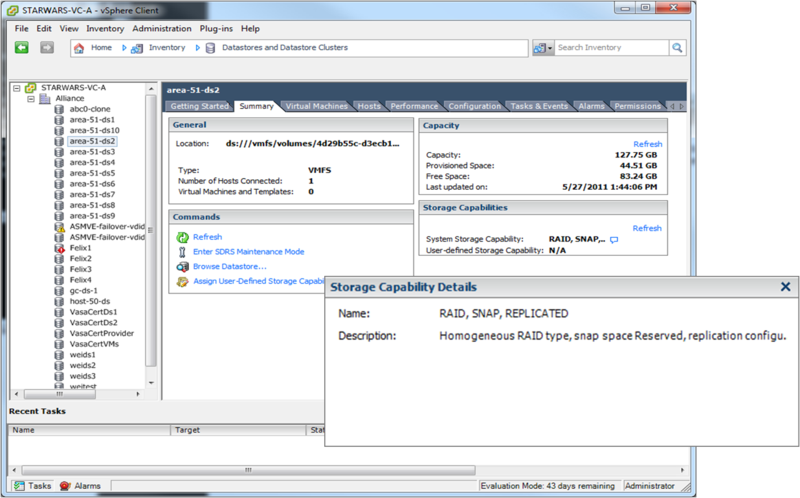Viewport: 800px width, 498px height.
Task: Switch to the Alarms tab
Action: coord(591,106)
